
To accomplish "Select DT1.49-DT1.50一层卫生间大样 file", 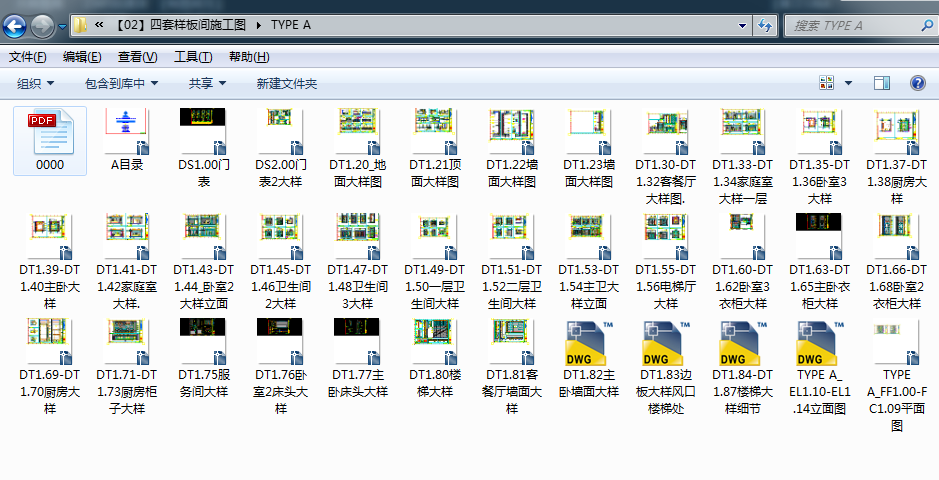I will 435,263.
